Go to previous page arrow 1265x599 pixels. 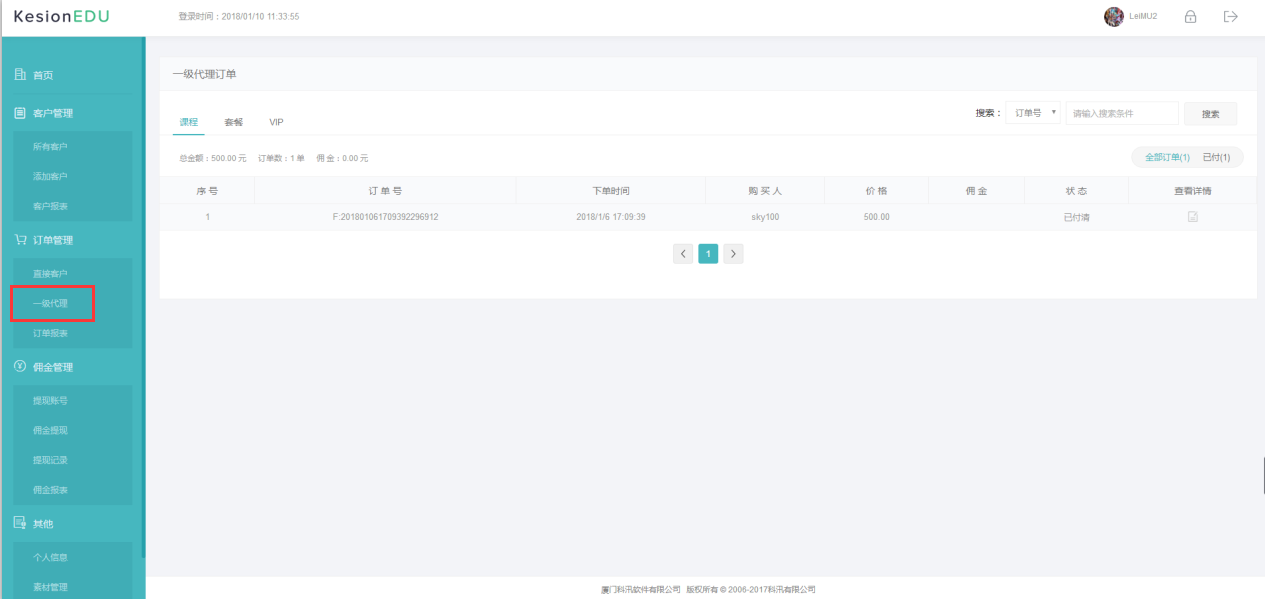[683, 254]
